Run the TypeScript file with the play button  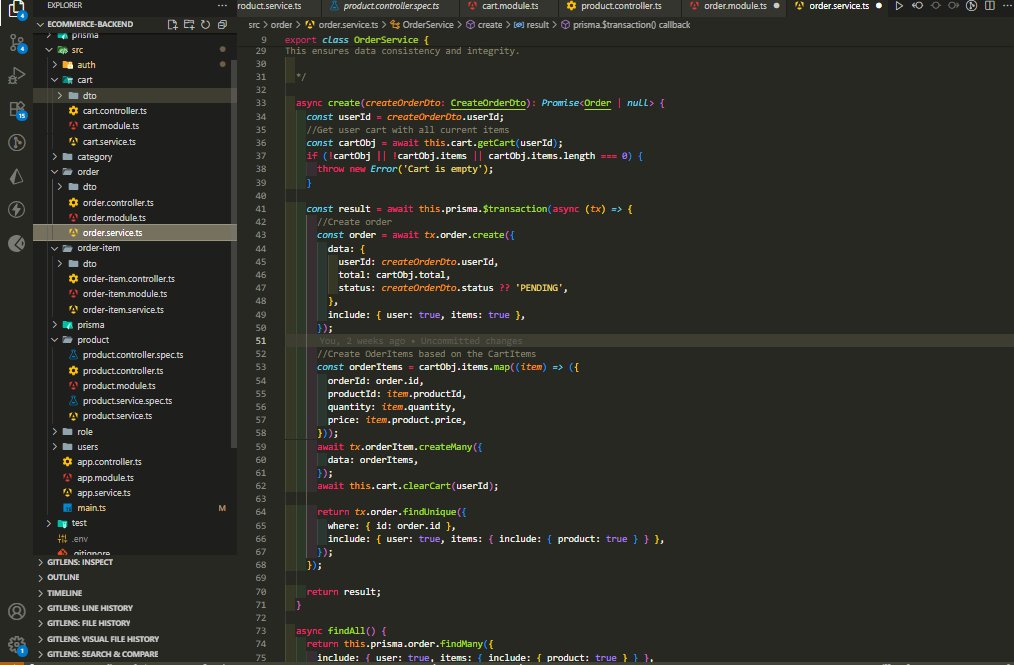[899, 6]
